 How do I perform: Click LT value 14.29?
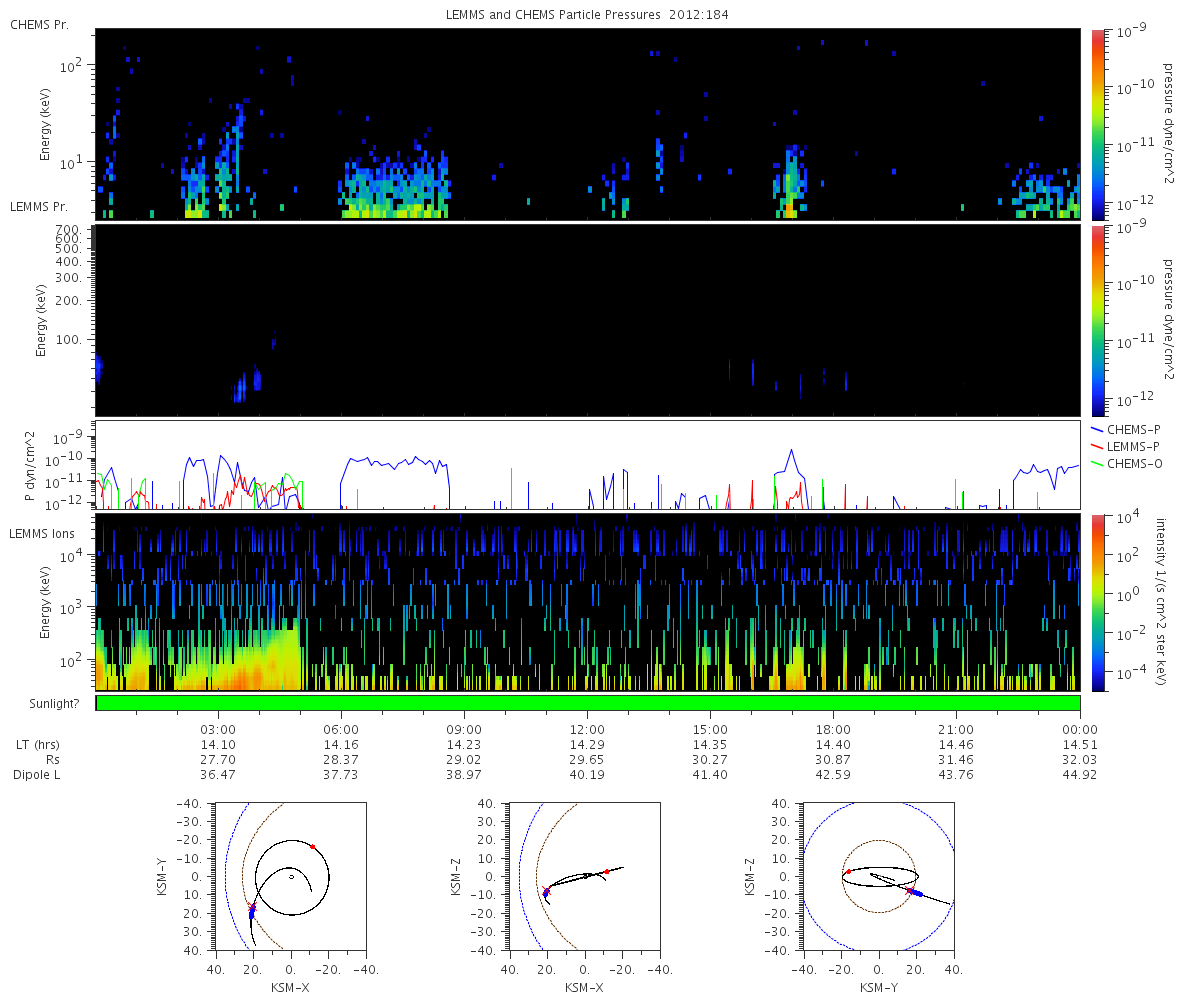pyautogui.click(x=587, y=744)
